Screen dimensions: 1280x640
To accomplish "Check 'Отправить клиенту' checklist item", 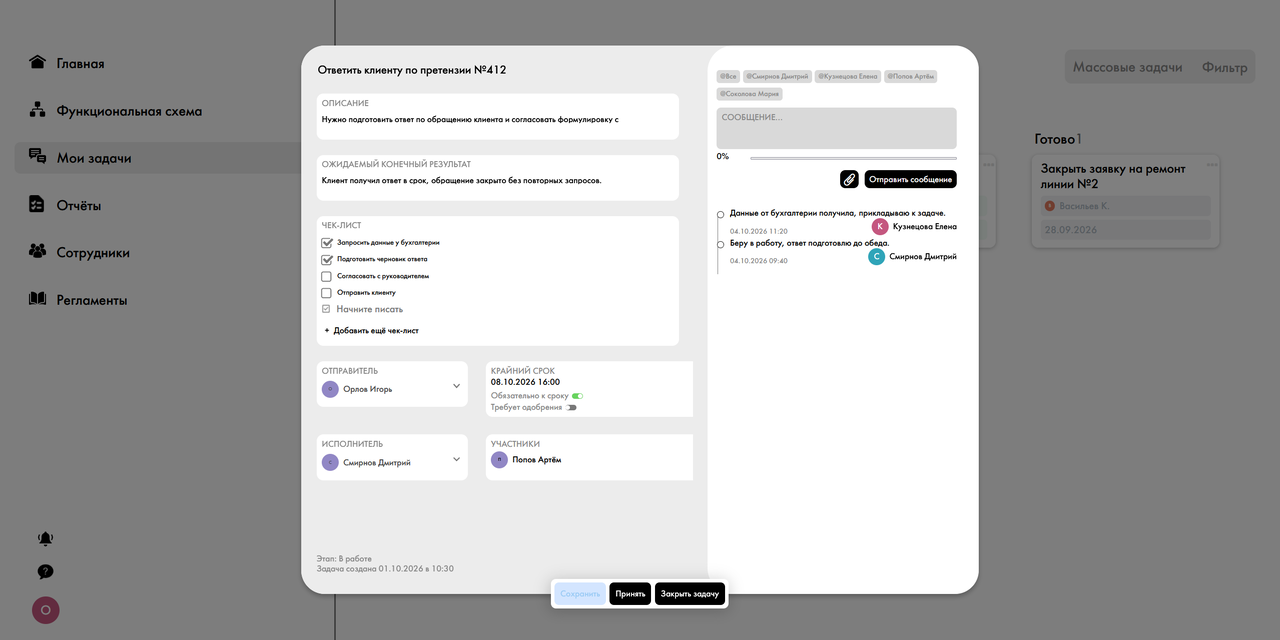I will point(327,293).
